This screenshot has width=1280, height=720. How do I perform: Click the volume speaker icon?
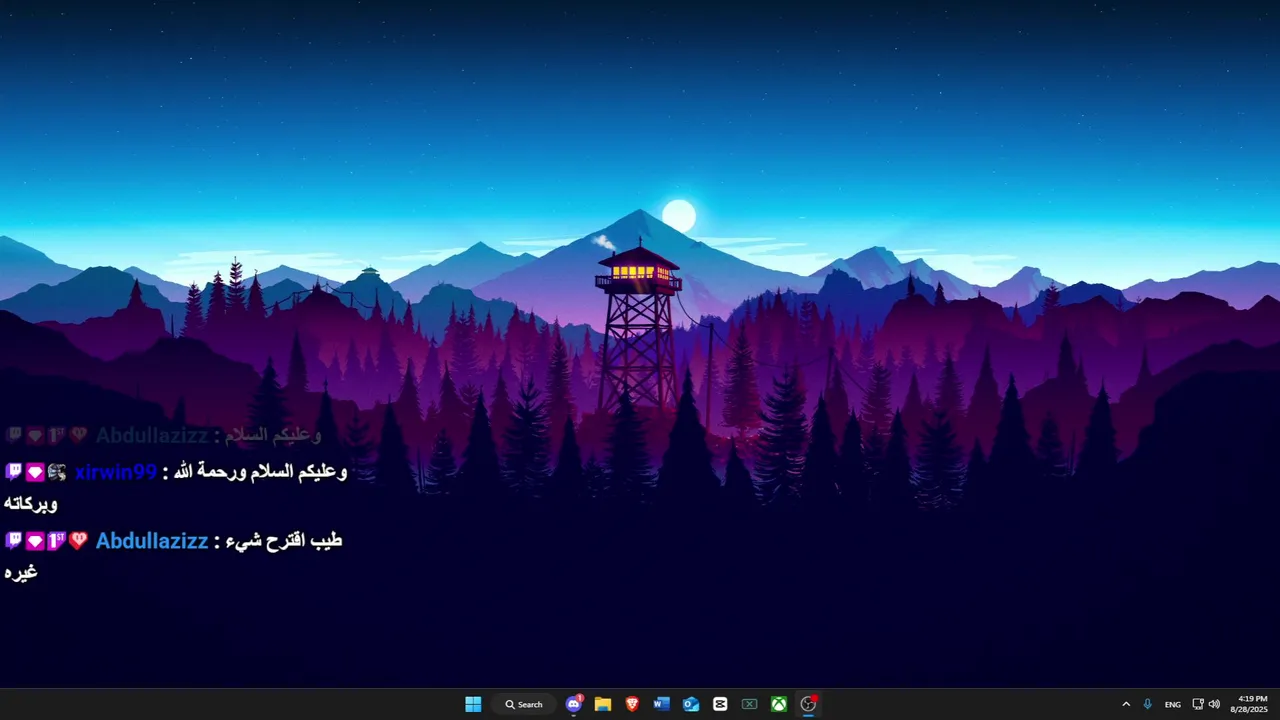(1214, 704)
